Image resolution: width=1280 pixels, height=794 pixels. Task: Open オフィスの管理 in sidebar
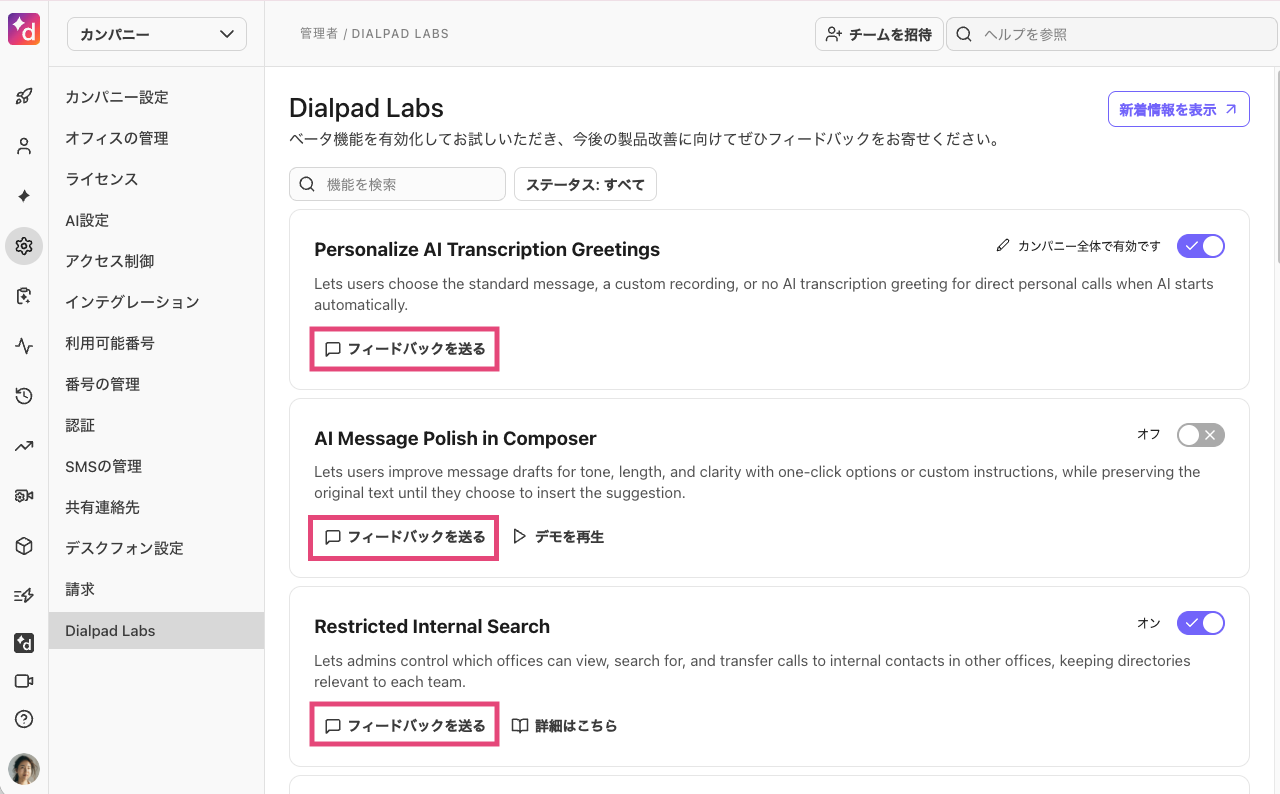point(156,138)
